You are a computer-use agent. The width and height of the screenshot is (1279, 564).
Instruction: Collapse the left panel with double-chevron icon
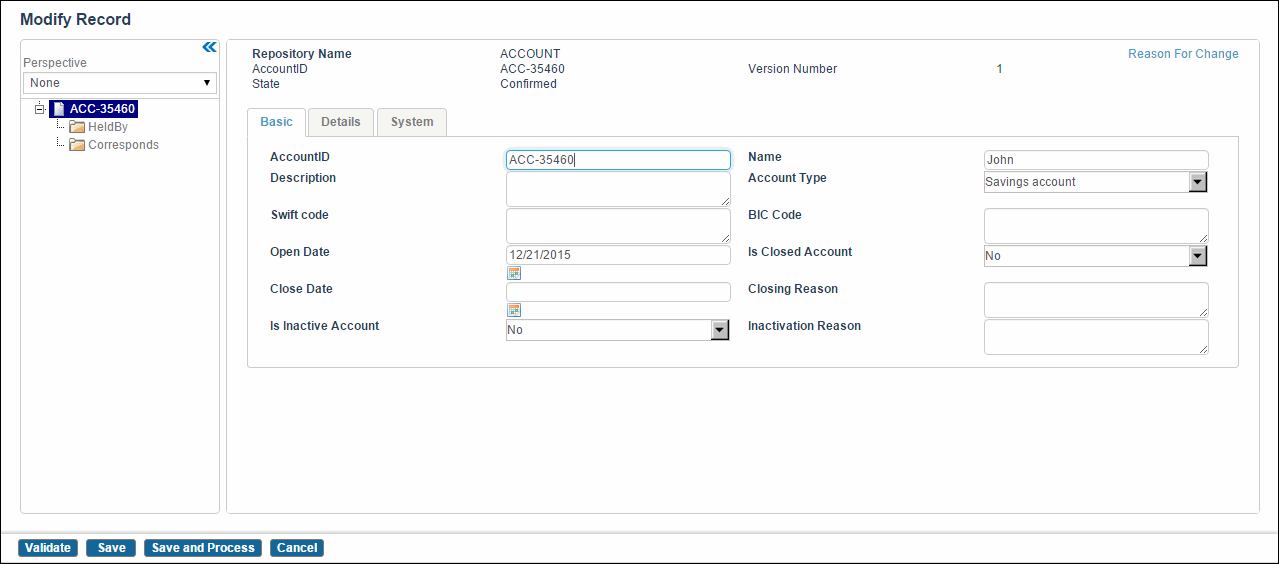tap(209, 47)
